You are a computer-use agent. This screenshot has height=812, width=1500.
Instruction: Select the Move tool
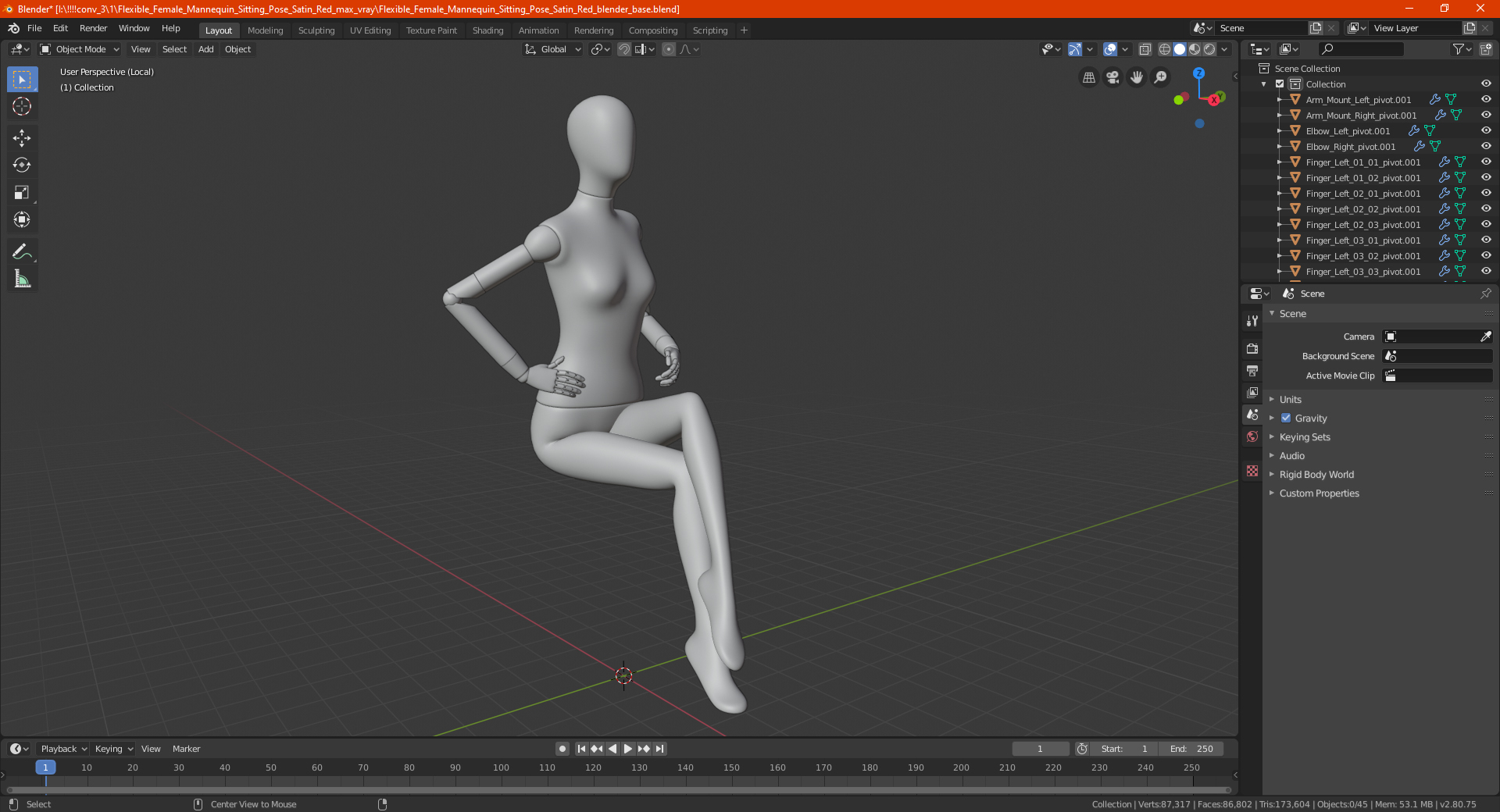point(22,138)
